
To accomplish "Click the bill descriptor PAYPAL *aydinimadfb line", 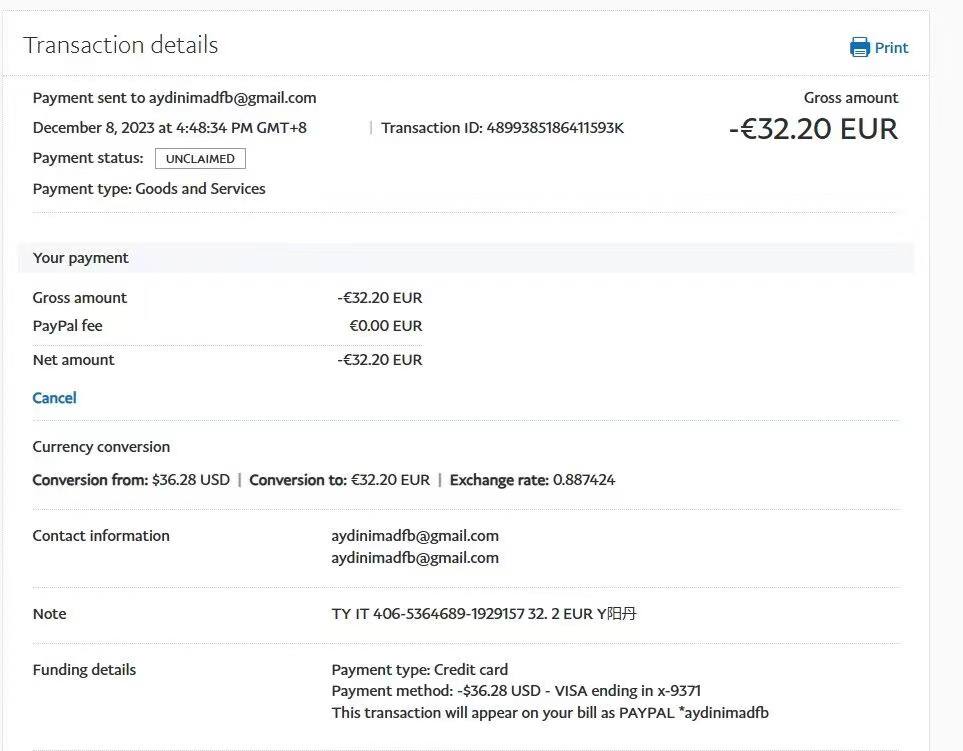I will 549,713.
